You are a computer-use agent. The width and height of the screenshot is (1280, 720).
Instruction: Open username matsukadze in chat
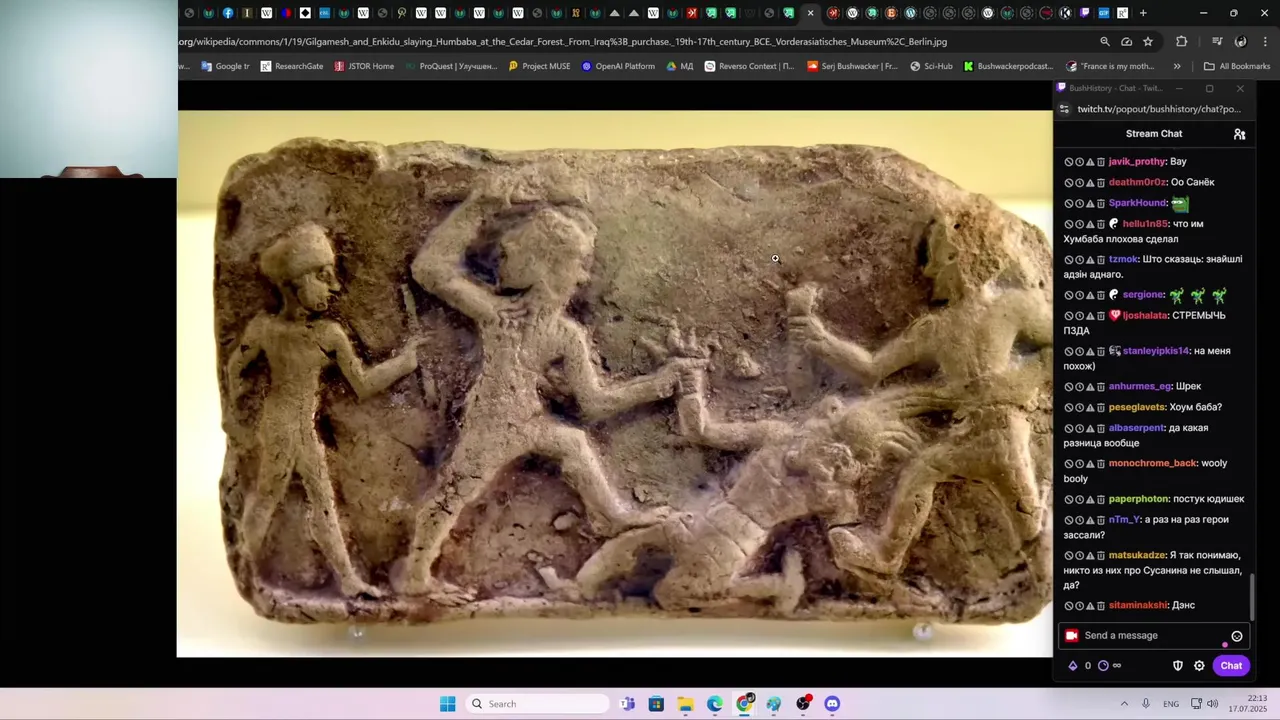(x=1137, y=556)
